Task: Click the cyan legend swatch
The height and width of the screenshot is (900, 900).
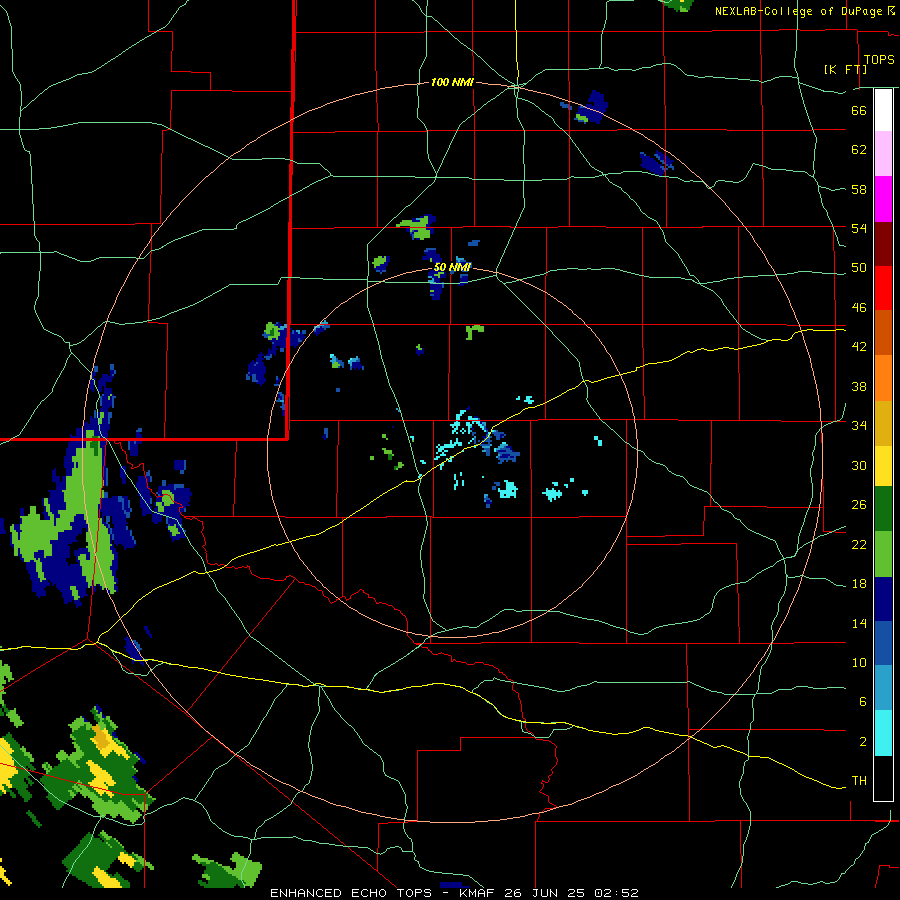Action: pos(883,734)
